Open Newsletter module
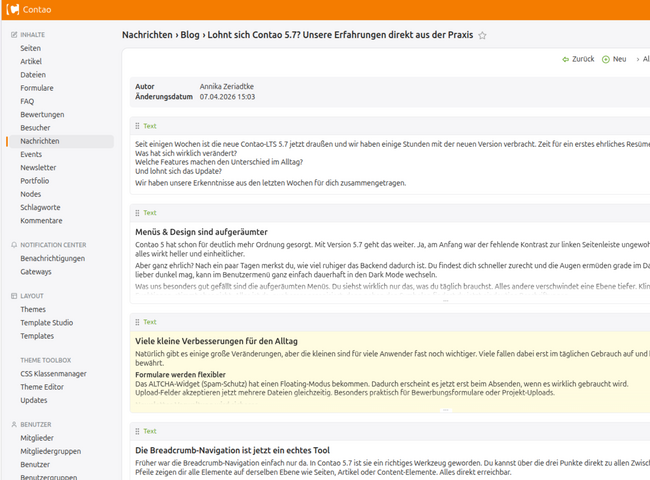 pyautogui.click(x=38, y=167)
